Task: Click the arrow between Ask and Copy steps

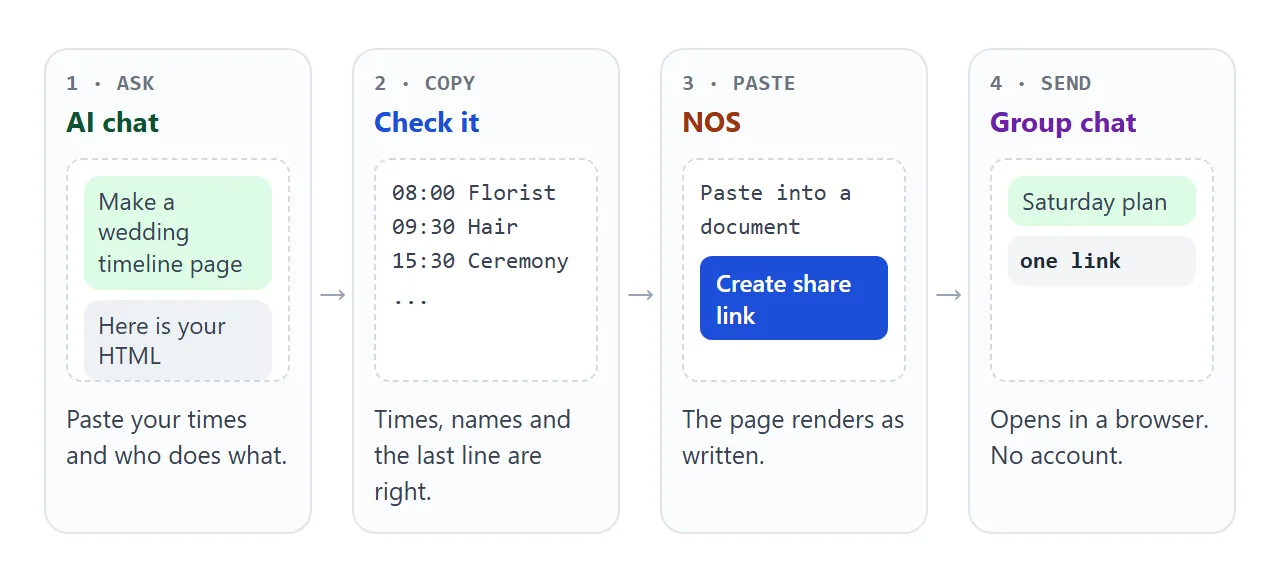Action: pyautogui.click(x=332, y=294)
